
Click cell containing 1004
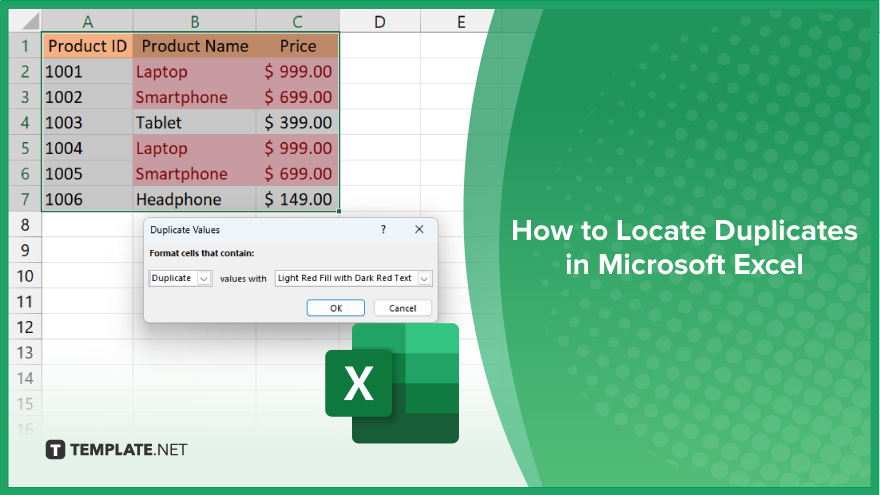click(88, 148)
